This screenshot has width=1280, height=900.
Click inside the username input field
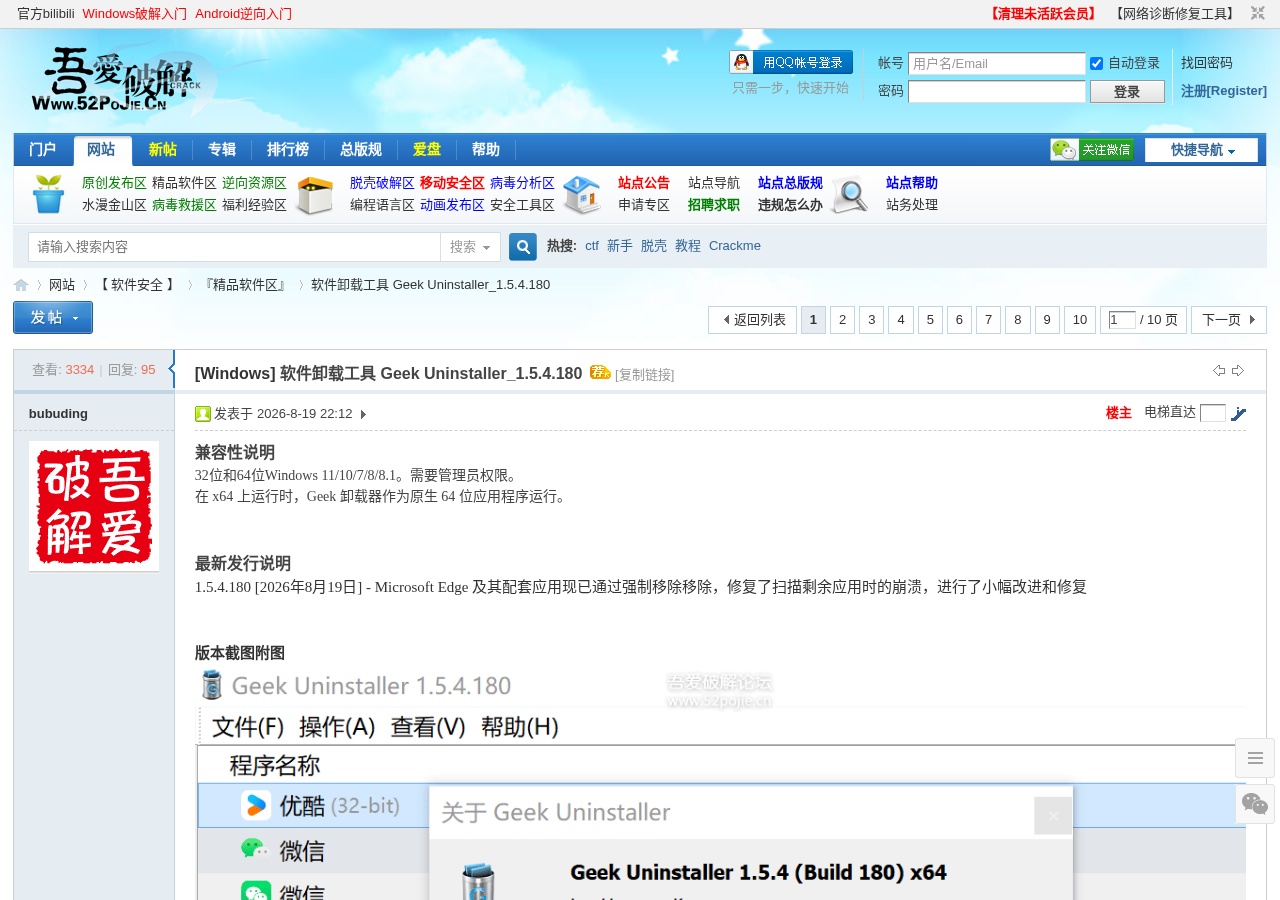pyautogui.click(x=997, y=64)
